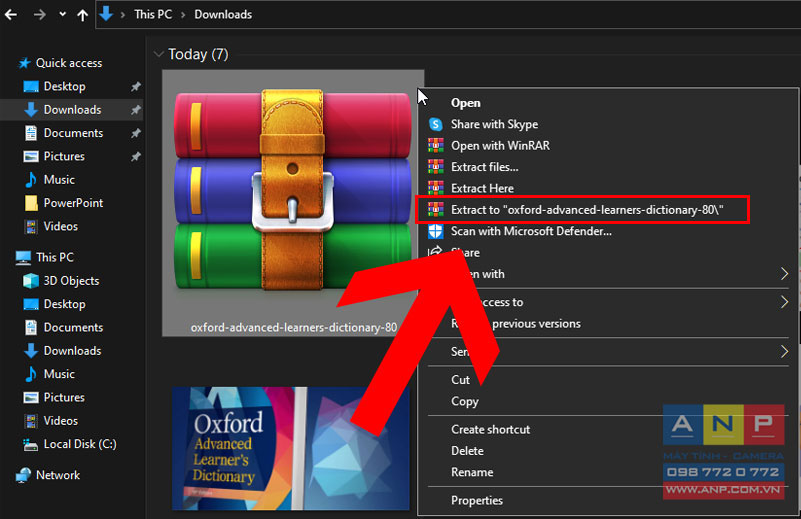The width and height of the screenshot is (801, 519).
Task: Select Downloads in the address path
Action: 223,14
